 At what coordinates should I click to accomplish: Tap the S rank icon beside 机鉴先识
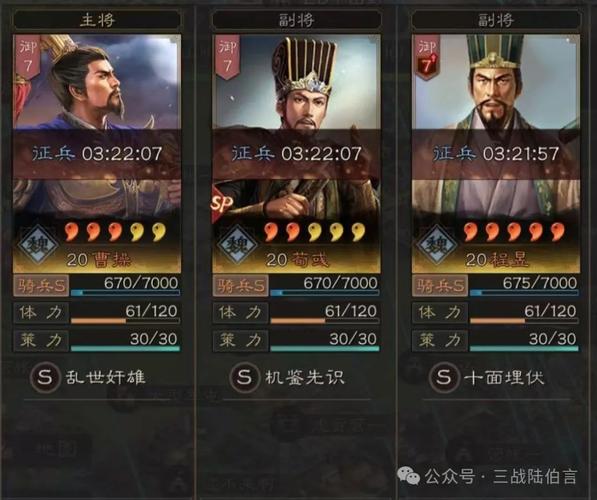[244, 377]
